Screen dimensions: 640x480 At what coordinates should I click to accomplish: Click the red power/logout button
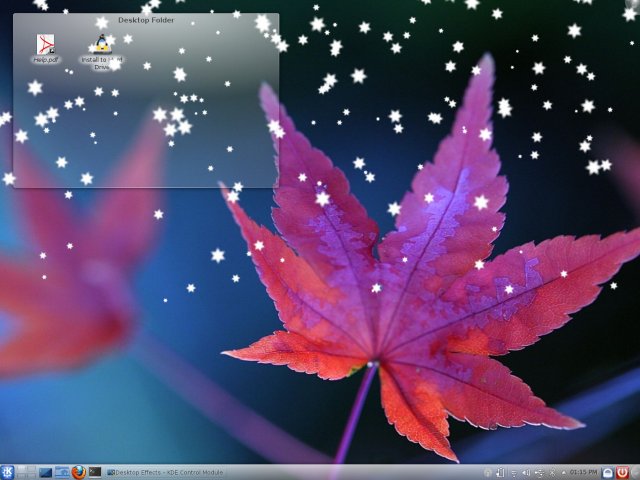click(622, 473)
